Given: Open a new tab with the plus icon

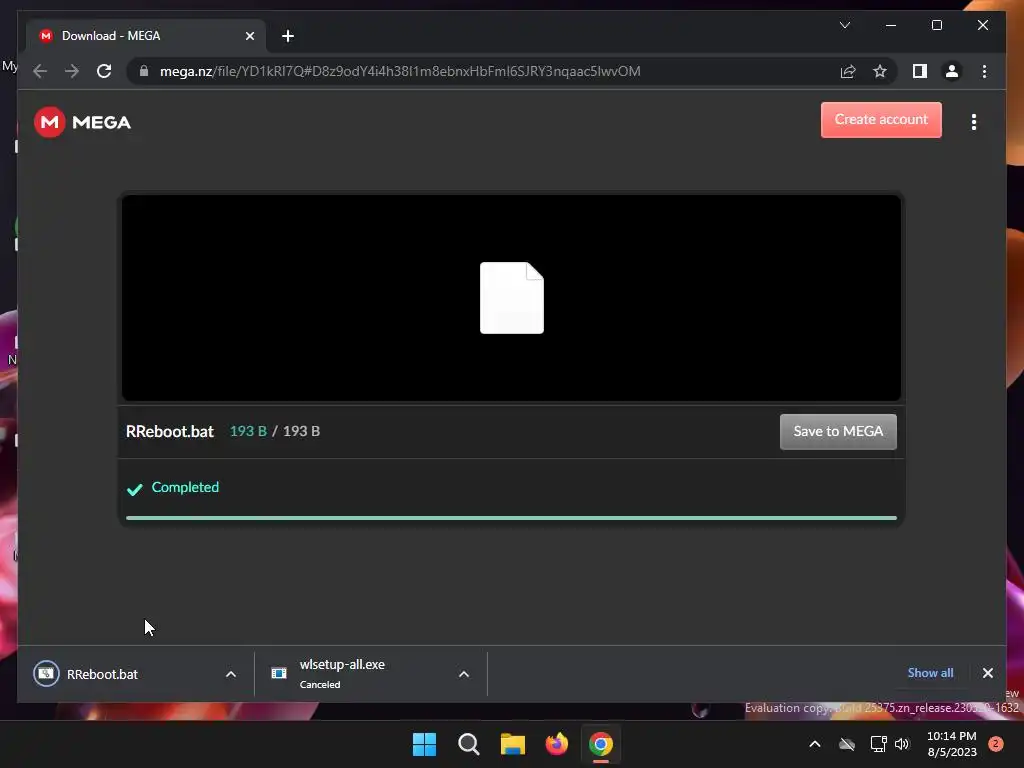Looking at the screenshot, I should pyautogui.click(x=287, y=36).
